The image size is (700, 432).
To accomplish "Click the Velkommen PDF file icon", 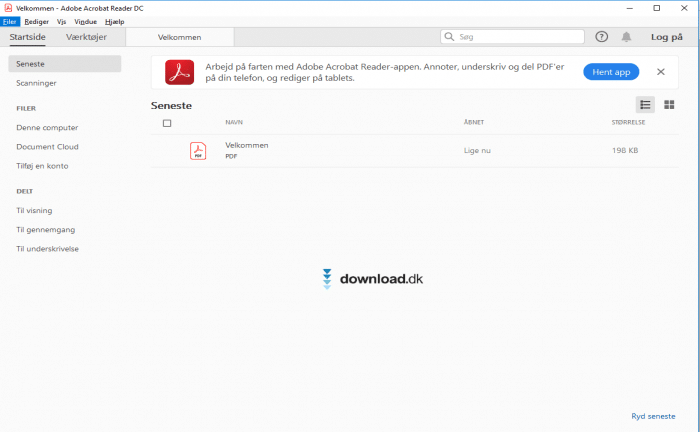I will pyautogui.click(x=198, y=151).
